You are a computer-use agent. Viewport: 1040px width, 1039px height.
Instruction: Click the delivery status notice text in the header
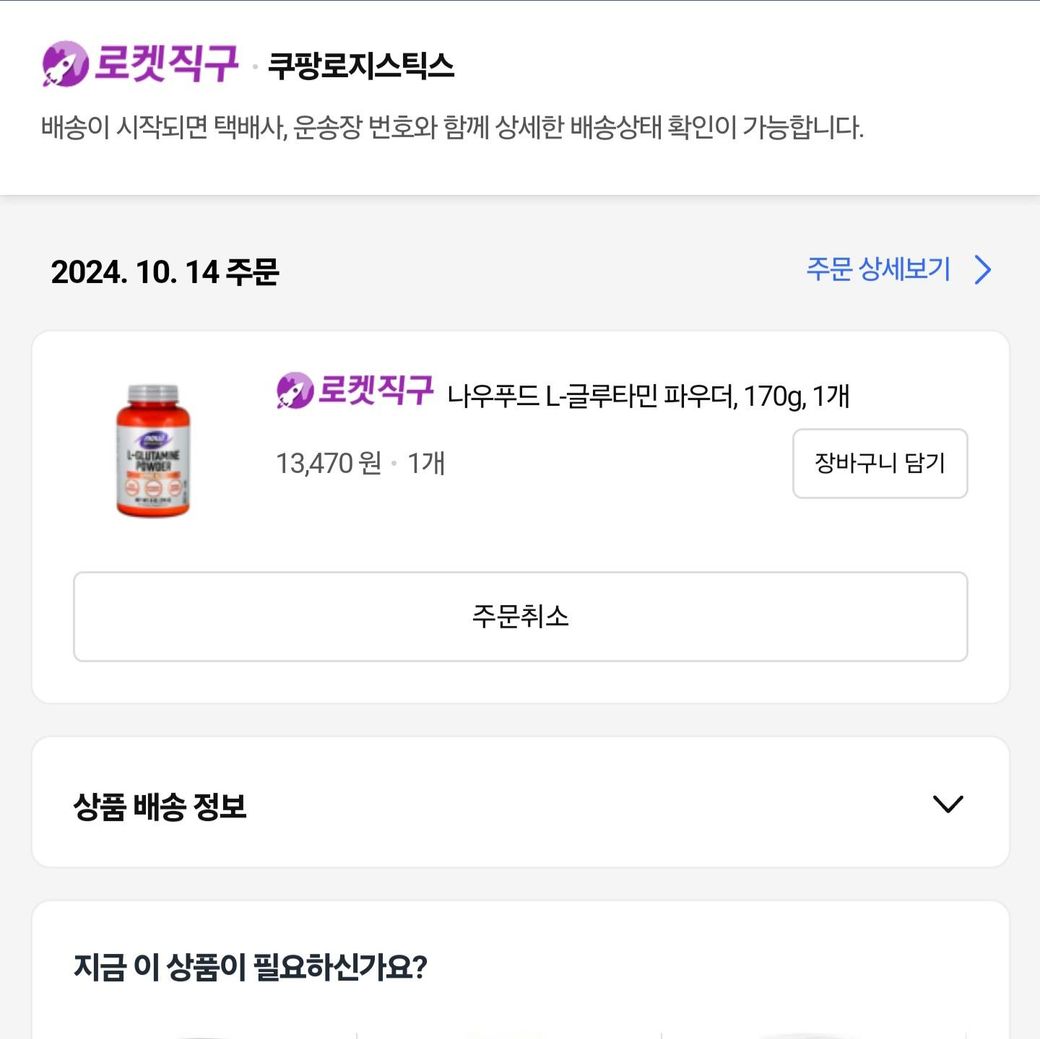point(452,128)
